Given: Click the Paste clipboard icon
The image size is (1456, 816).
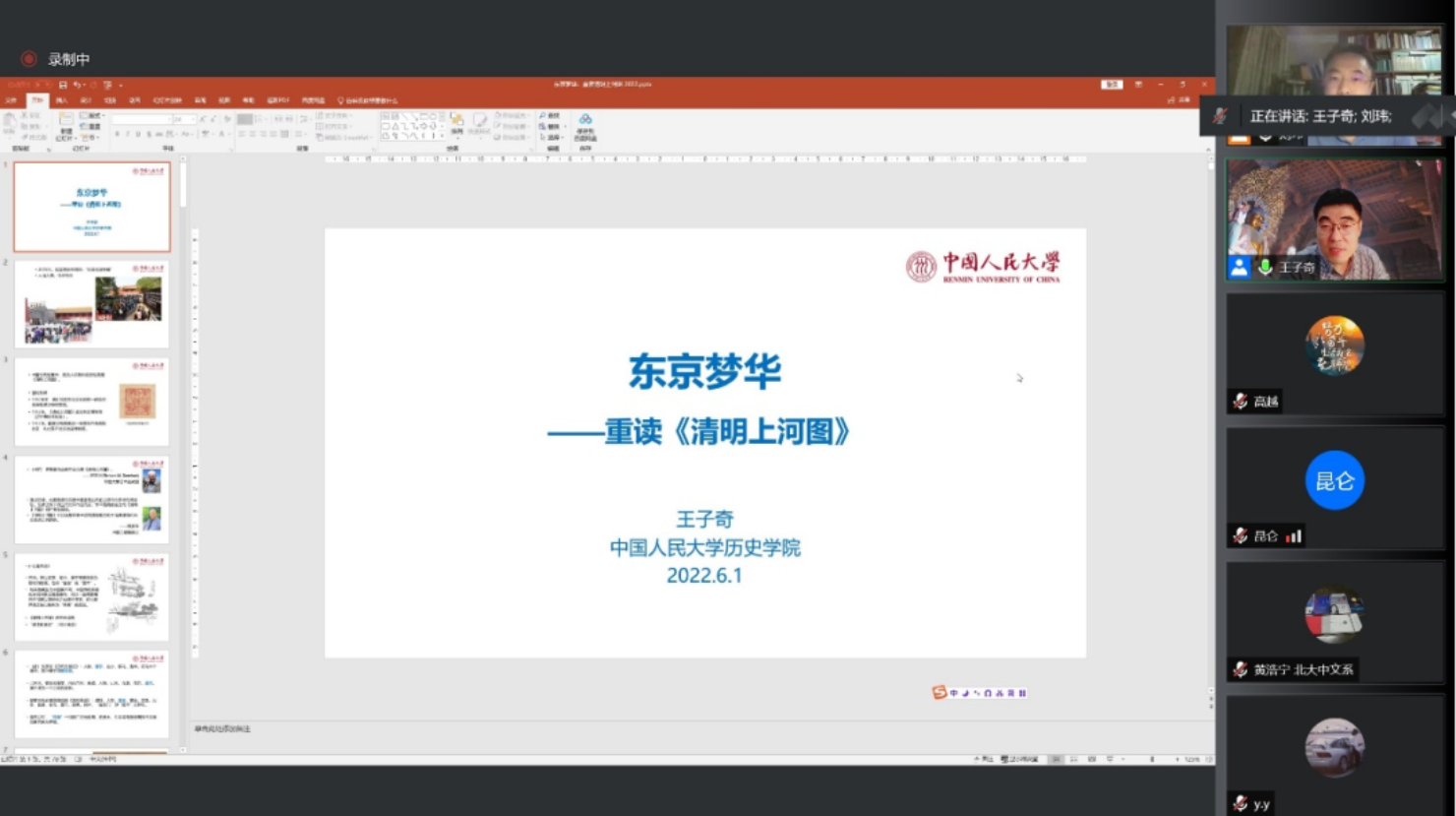Looking at the screenshot, I should tap(10, 121).
